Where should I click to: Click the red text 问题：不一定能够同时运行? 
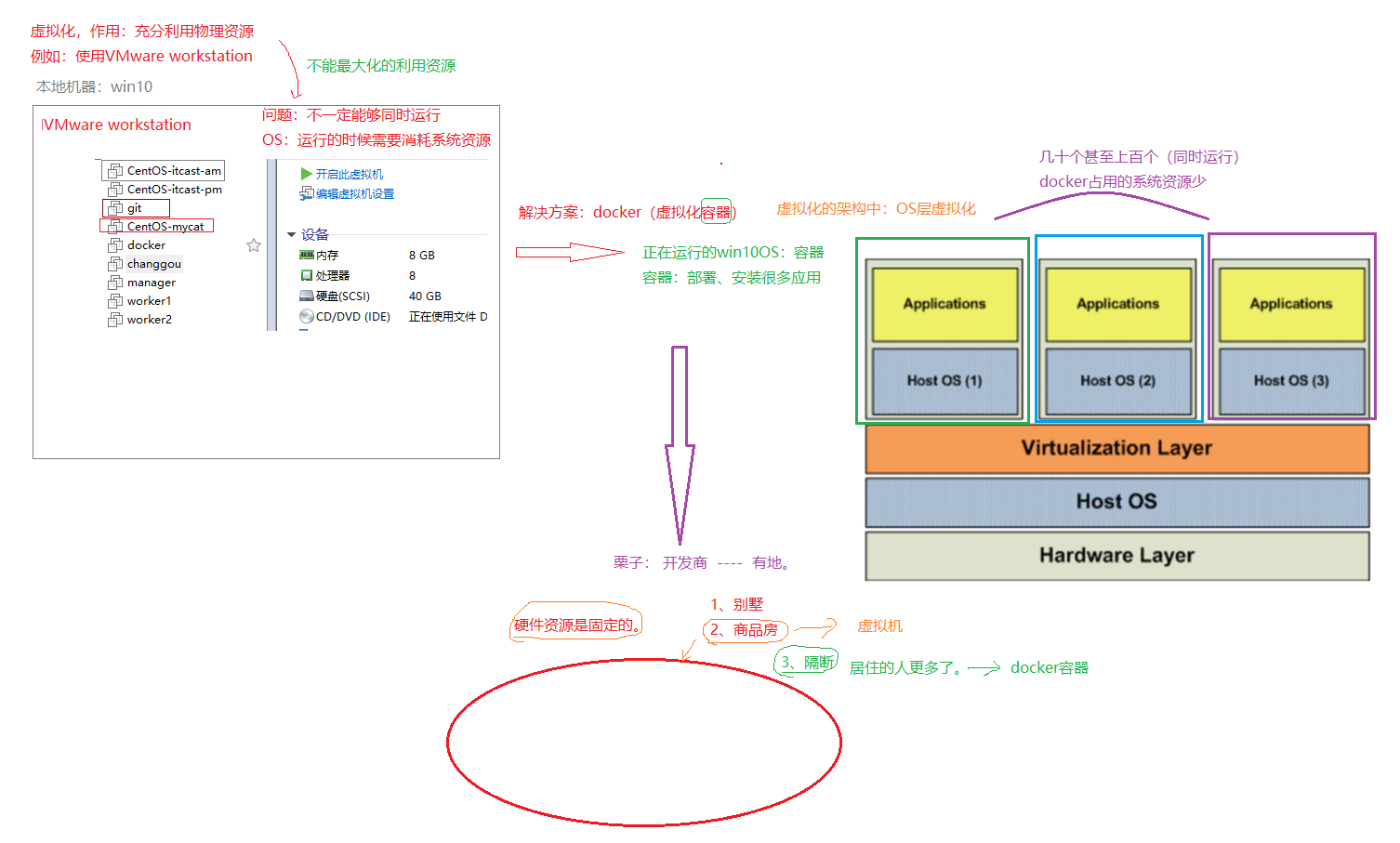point(351,115)
